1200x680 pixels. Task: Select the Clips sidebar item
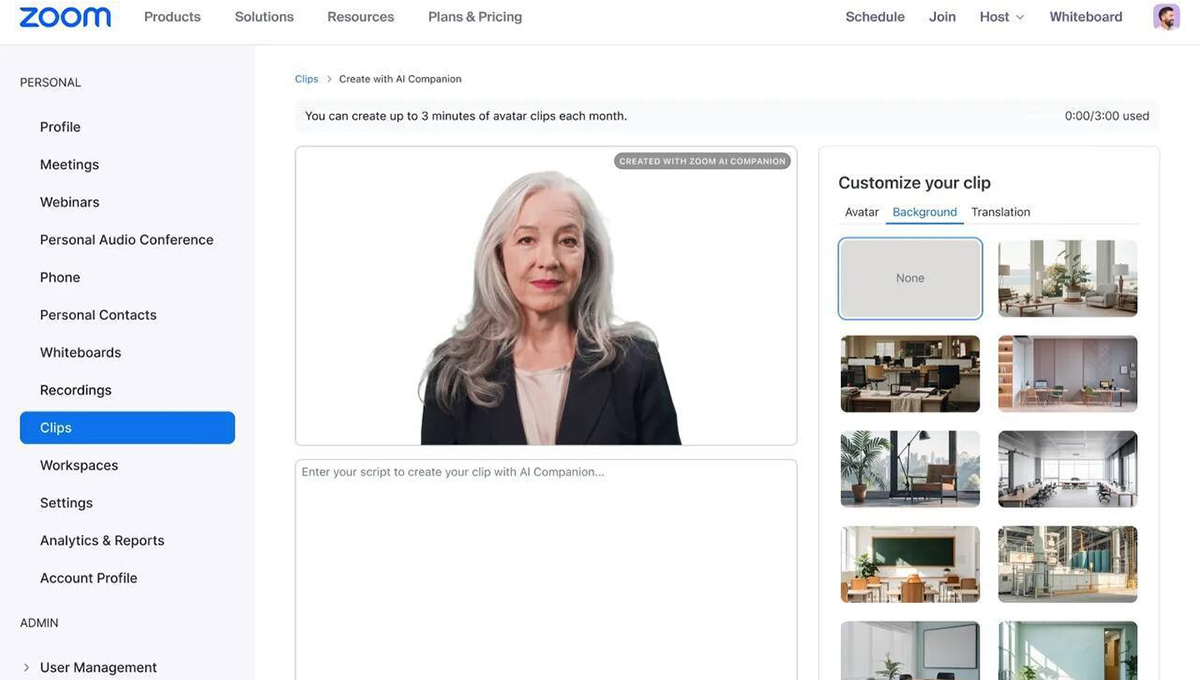127,428
